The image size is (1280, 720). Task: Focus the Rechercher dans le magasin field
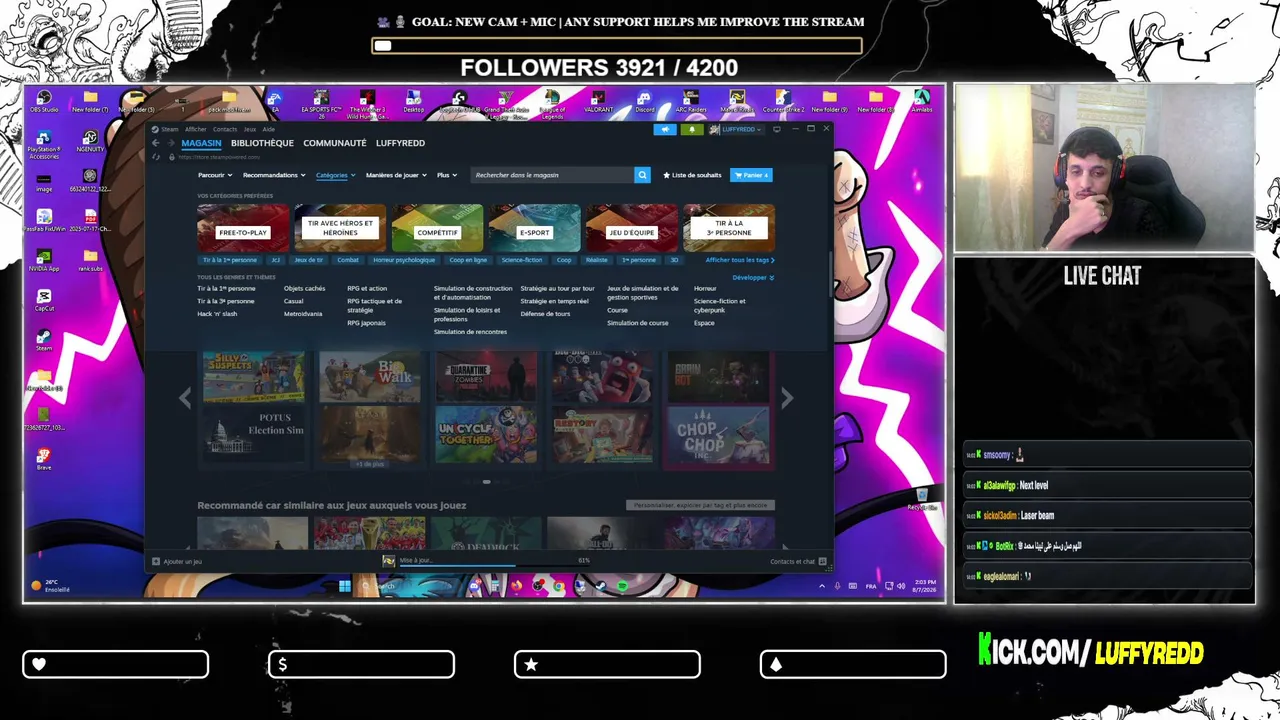click(553, 175)
